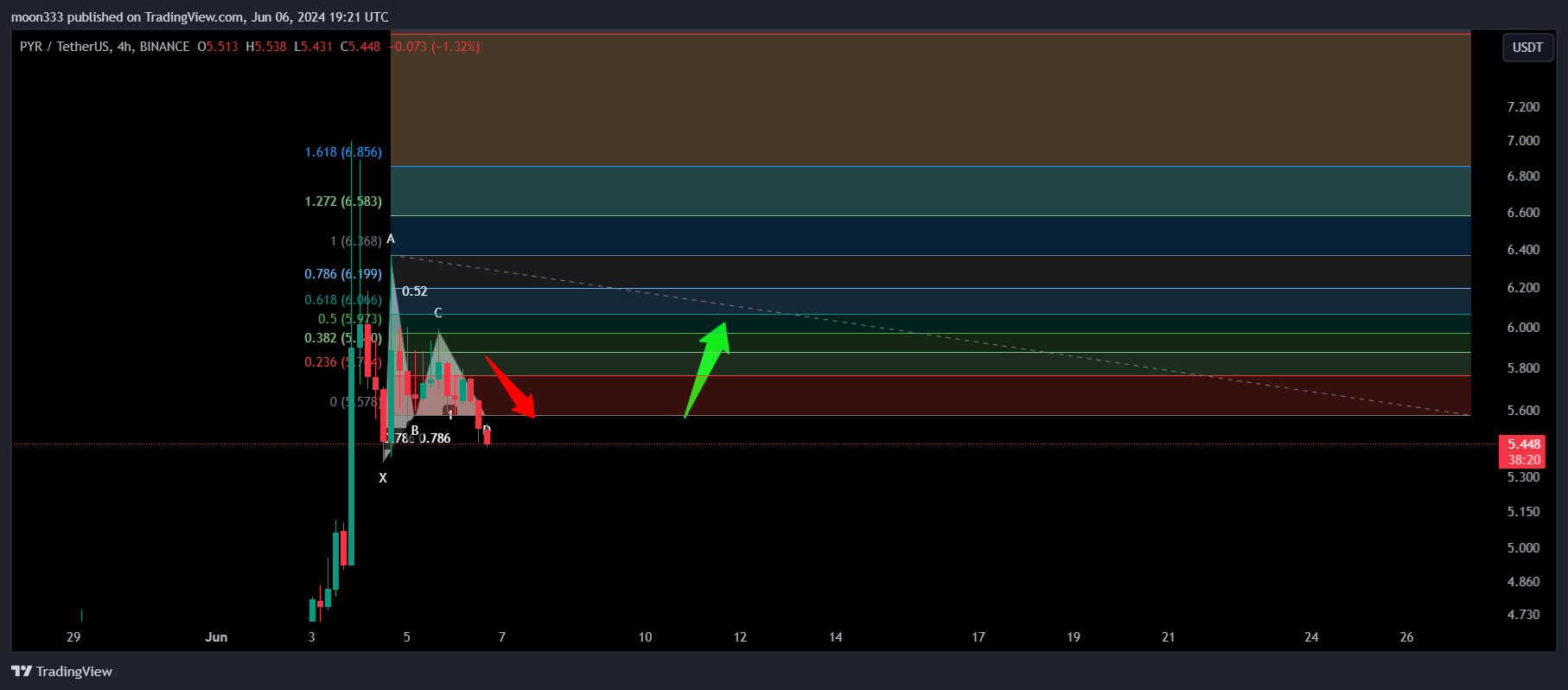Screen dimensions: 1568x690
Task: Click date 14 on the time axis
Action: [835, 637]
